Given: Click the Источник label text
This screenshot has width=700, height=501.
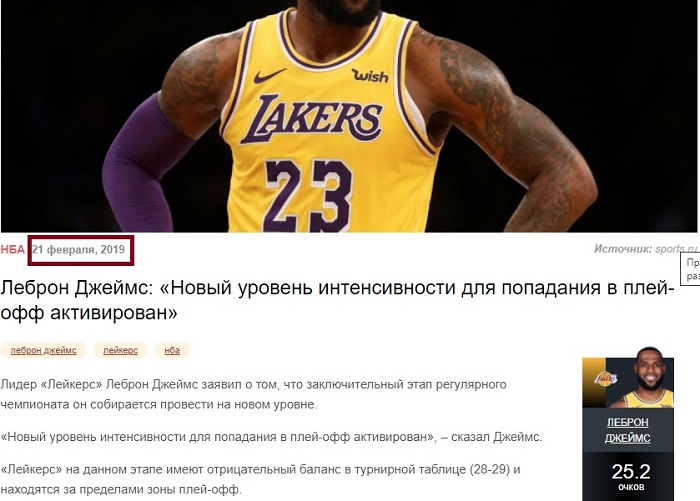Looking at the screenshot, I should 623,249.
